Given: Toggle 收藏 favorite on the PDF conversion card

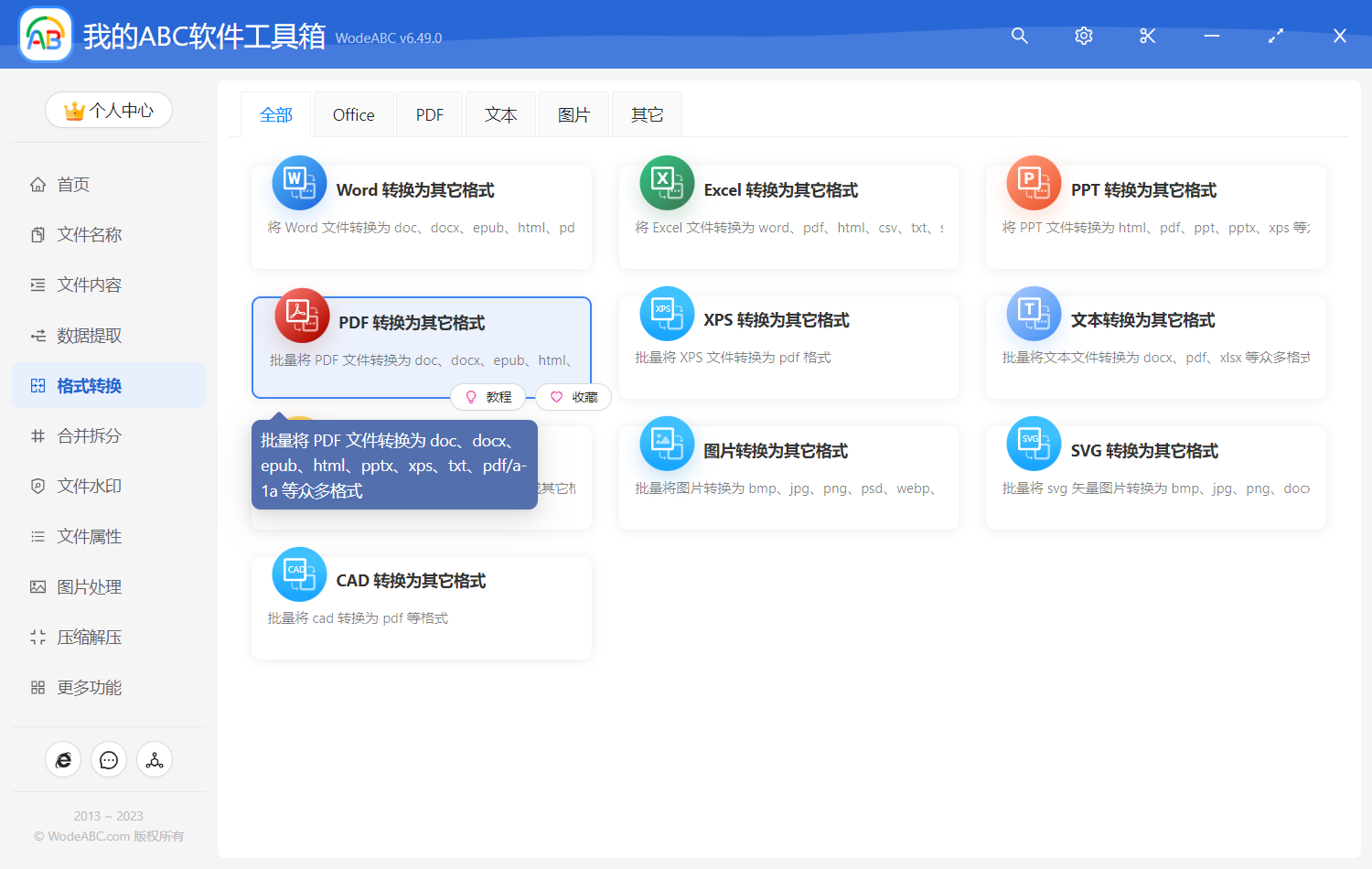Looking at the screenshot, I should (573, 397).
